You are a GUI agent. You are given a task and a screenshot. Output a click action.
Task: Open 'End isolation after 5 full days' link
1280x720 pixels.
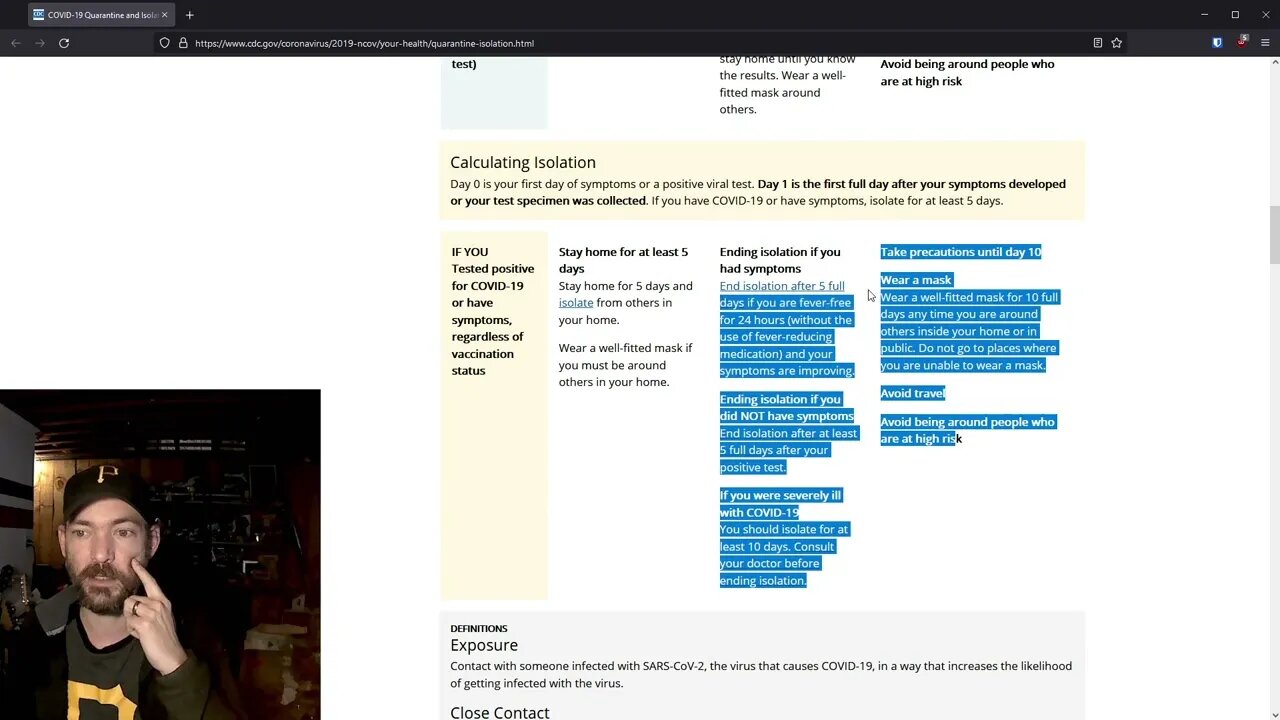tap(782, 286)
